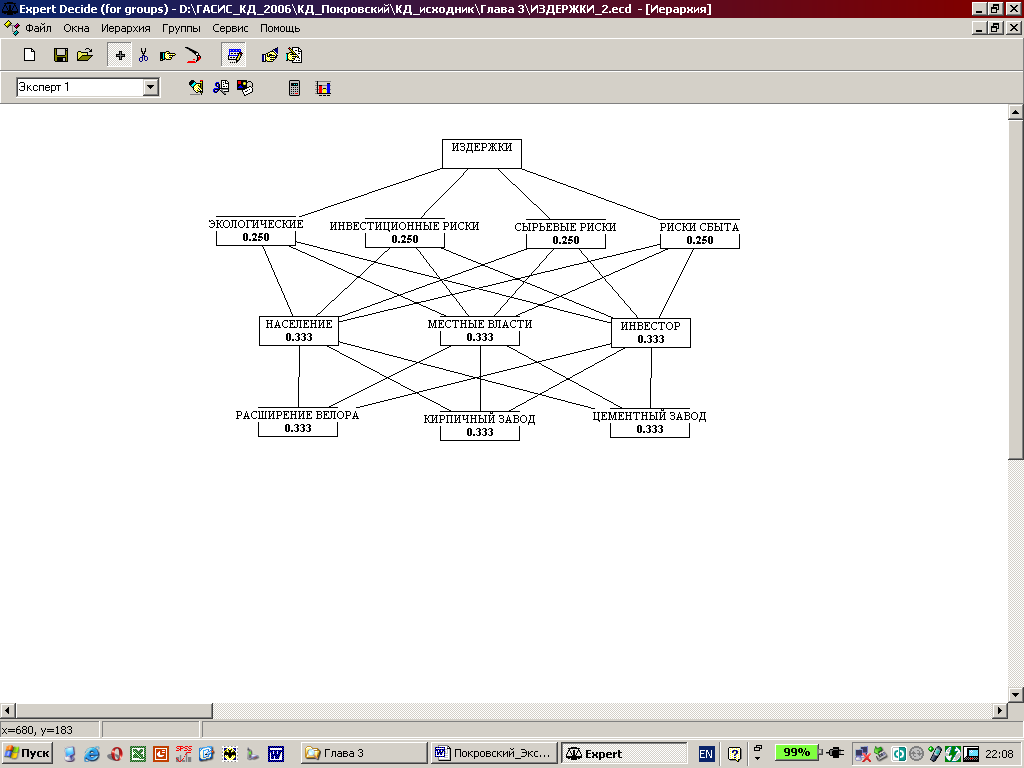Select the РИСКИ СБЫТА node

point(699,233)
